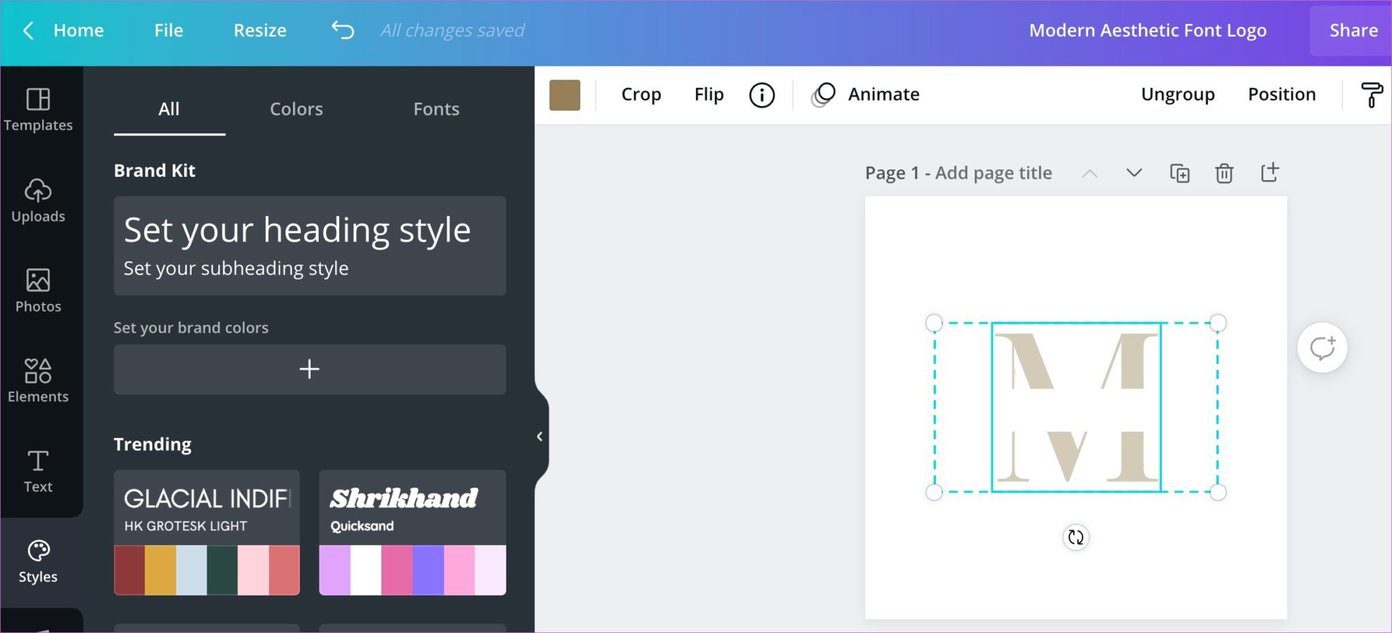Open the Text sidebar panel
Screen dimensions: 1392x633
point(38,471)
